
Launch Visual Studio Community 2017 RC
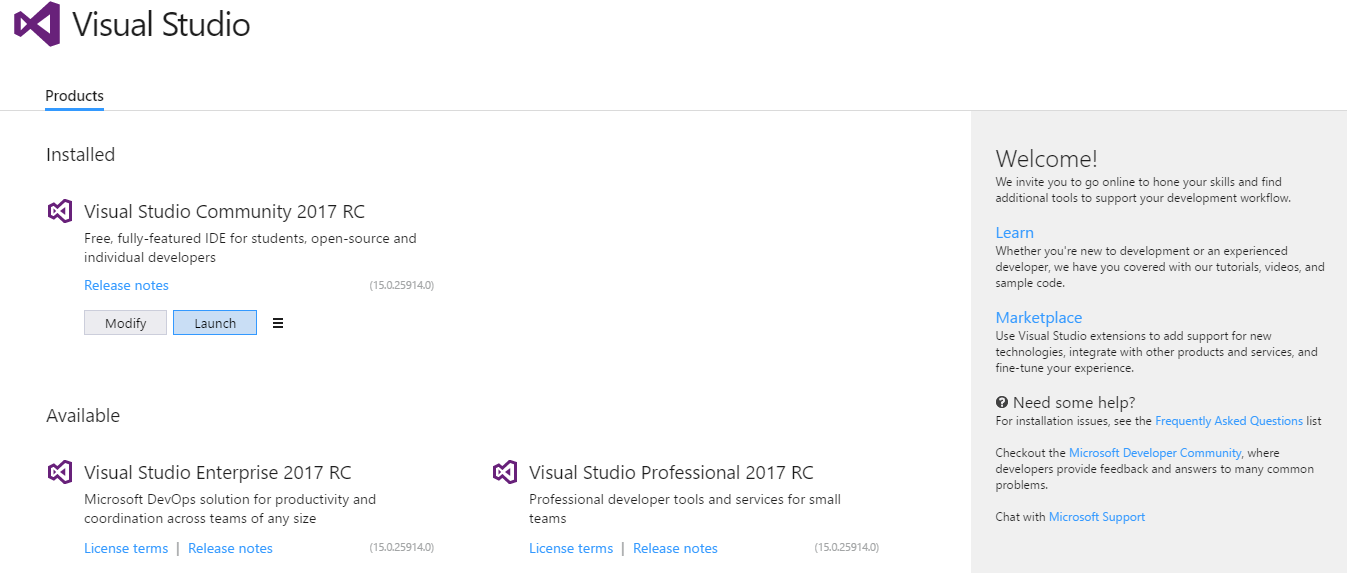(x=215, y=323)
